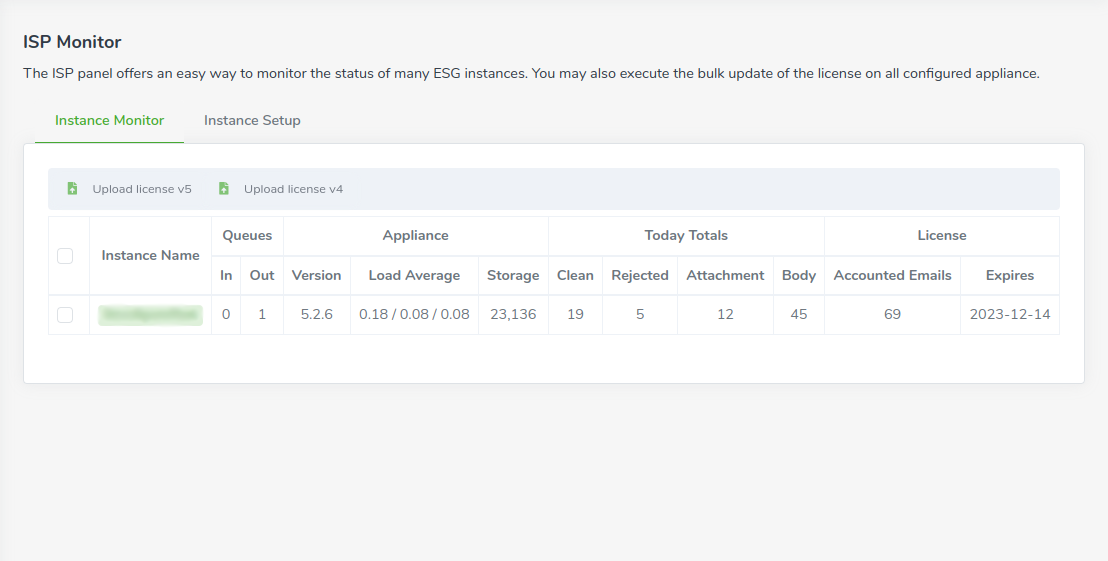The image size is (1108, 561).
Task: Click the Out queue value 1
Action: click(261, 314)
